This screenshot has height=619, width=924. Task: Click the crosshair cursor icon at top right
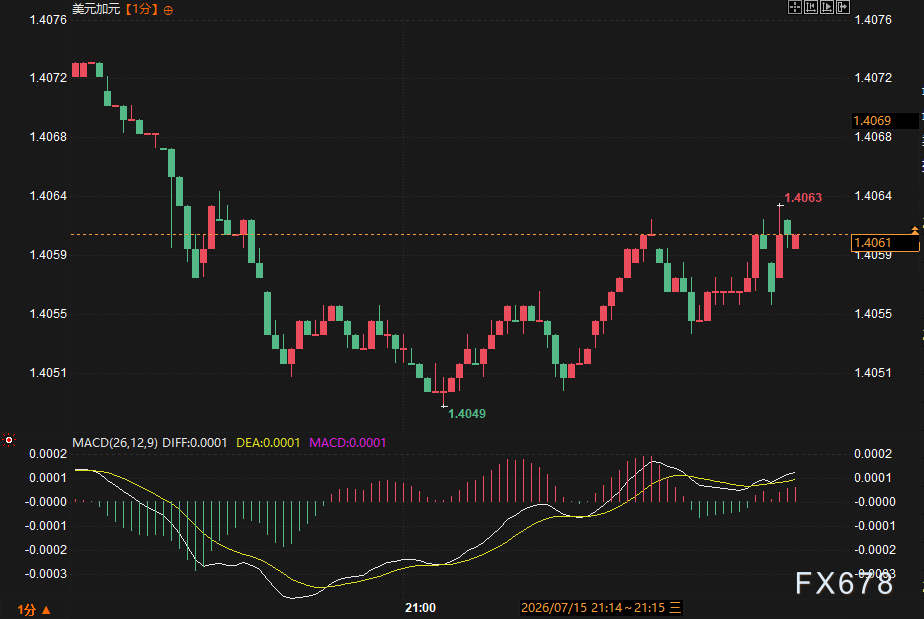coord(795,7)
